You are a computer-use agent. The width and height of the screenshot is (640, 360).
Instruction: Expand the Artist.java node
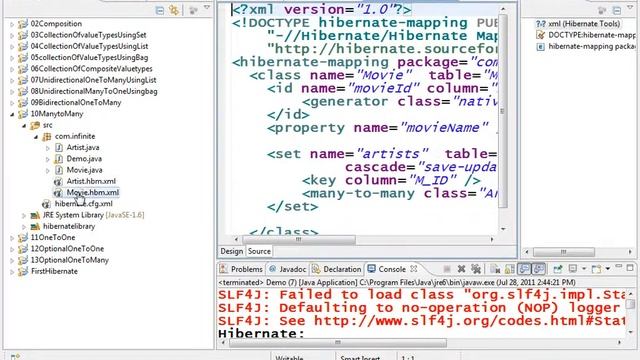click(48, 148)
